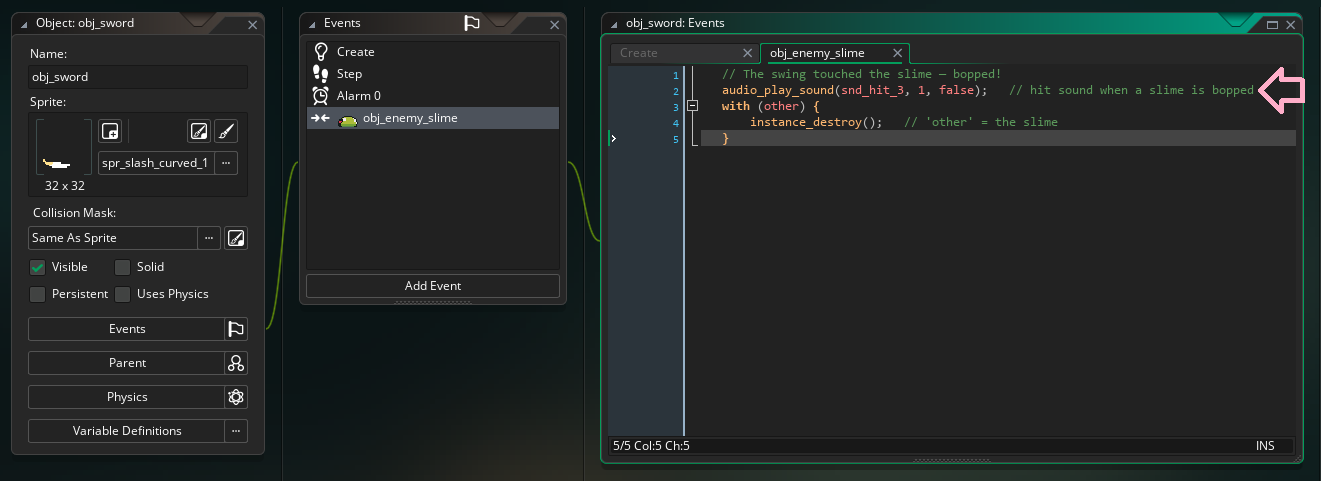
Task: Collapse the obj_sword: Events code window triangle
Action: pyautogui.click(x=615, y=23)
